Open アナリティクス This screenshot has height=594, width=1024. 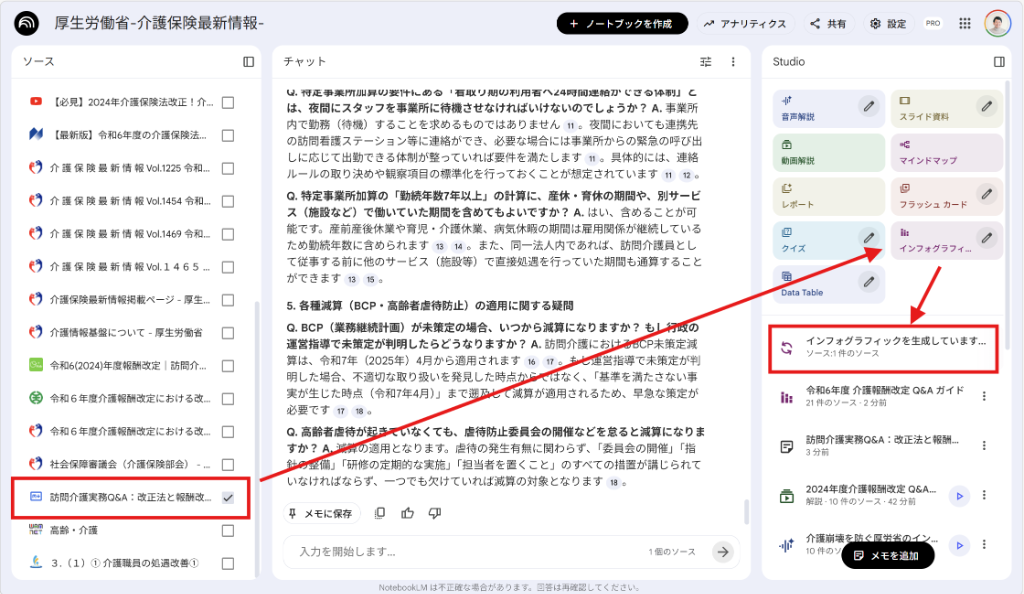[745, 23]
